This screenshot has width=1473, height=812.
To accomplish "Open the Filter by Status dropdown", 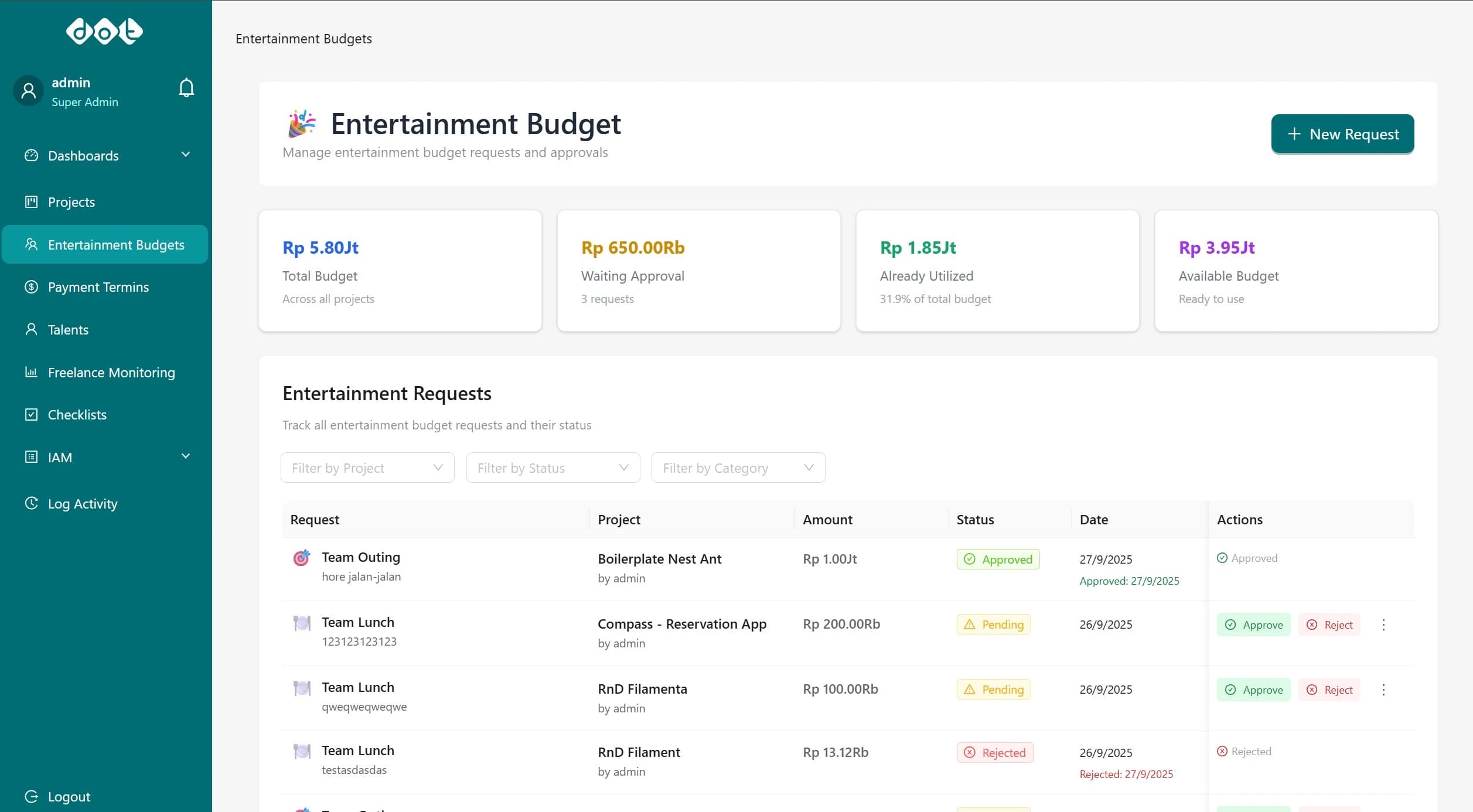I will 553,467.
